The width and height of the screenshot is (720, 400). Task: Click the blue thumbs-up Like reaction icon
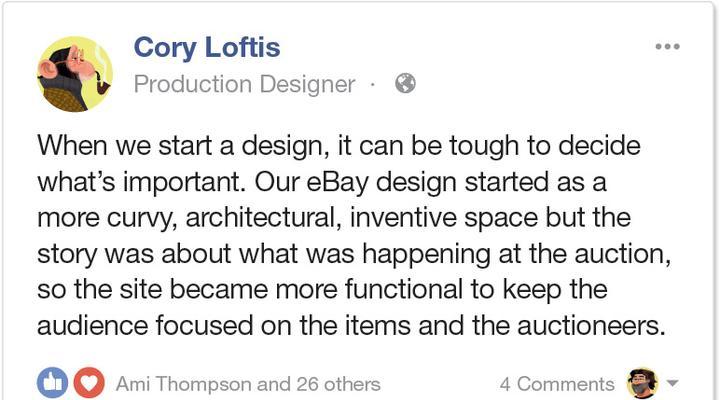[x=52, y=383]
